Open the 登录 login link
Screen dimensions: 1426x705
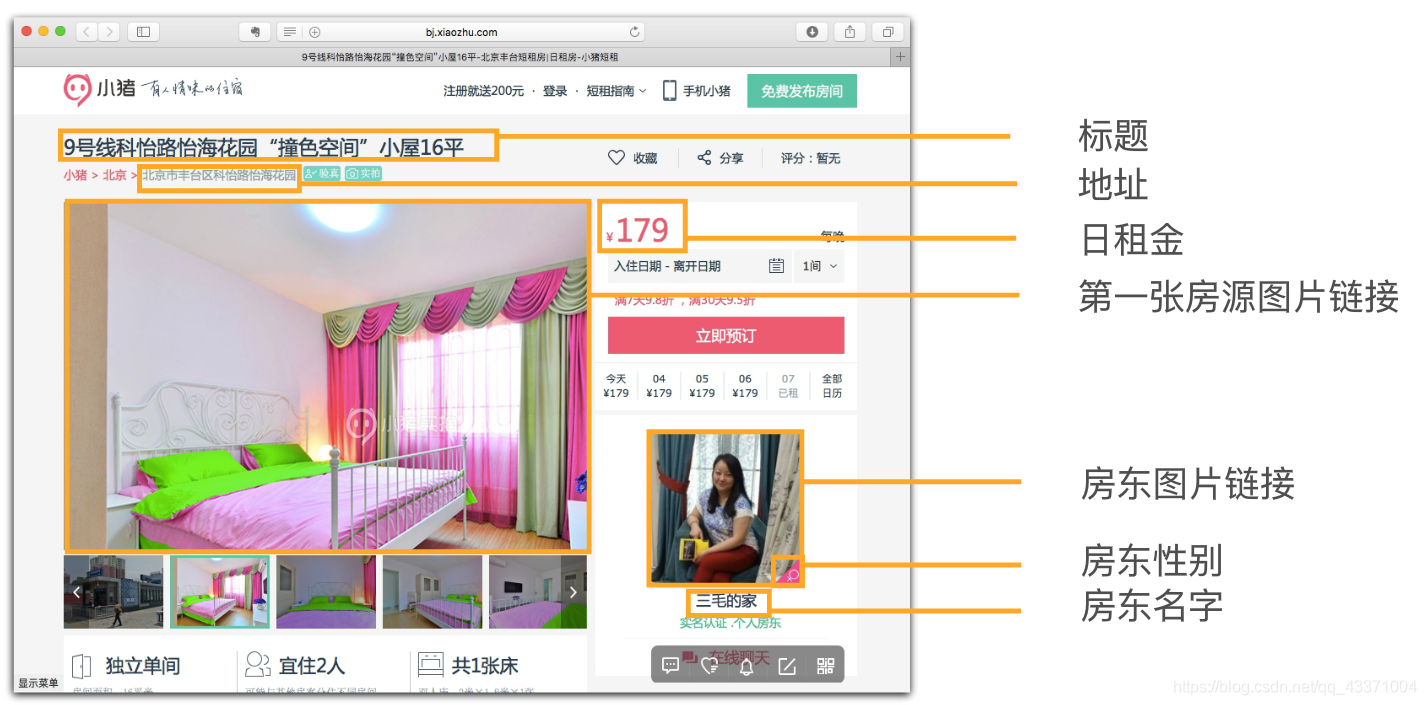tap(555, 91)
